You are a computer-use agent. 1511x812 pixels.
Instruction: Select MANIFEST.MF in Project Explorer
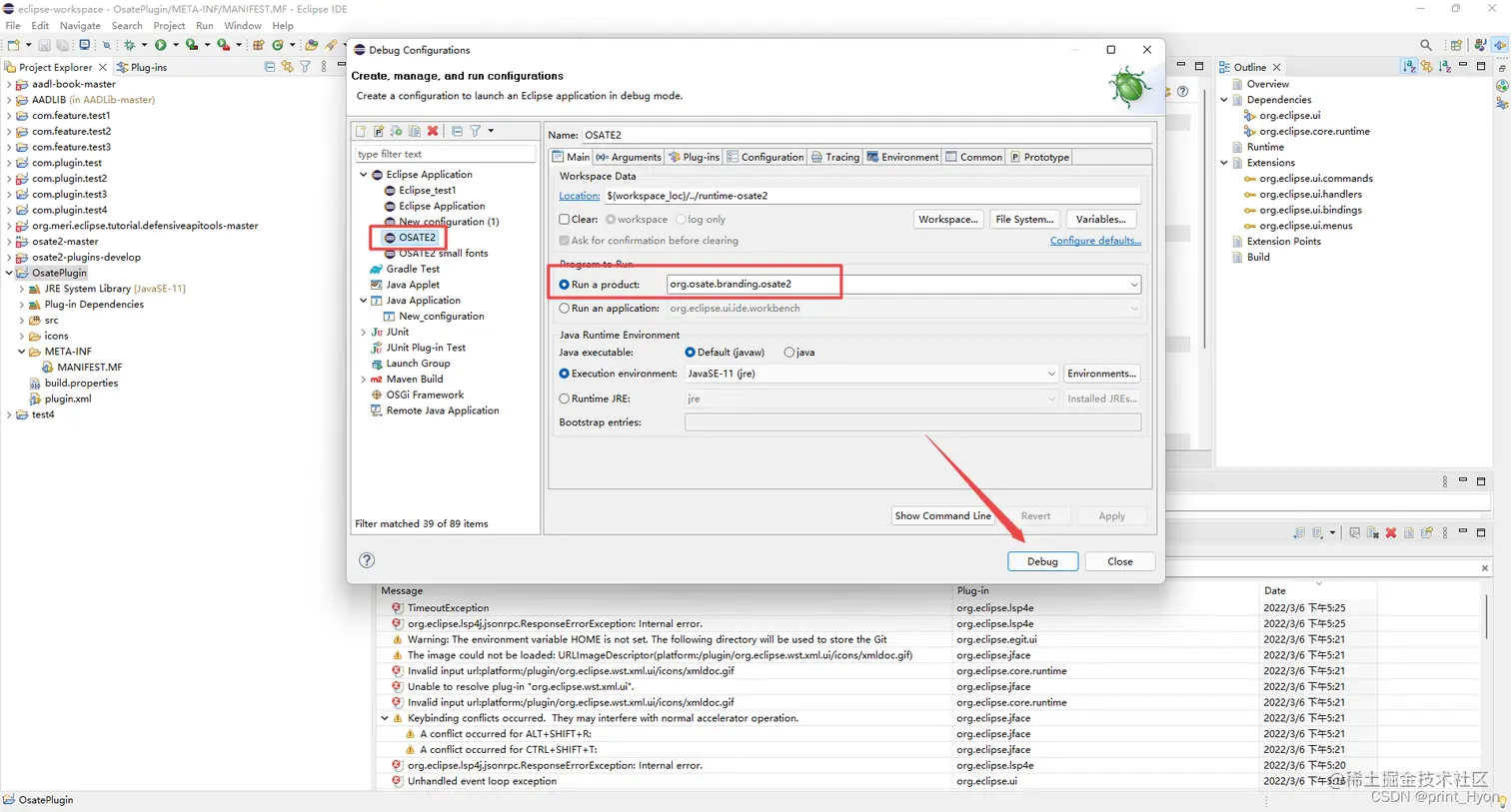89,368
